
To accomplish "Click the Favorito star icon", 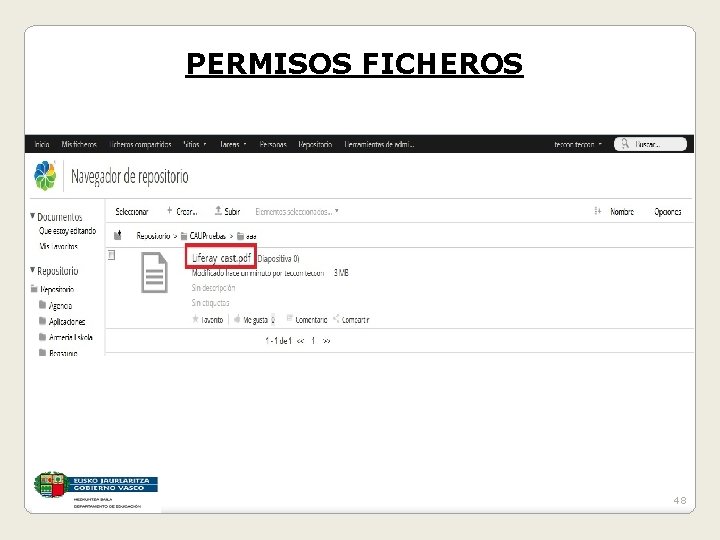I will 195,319.
